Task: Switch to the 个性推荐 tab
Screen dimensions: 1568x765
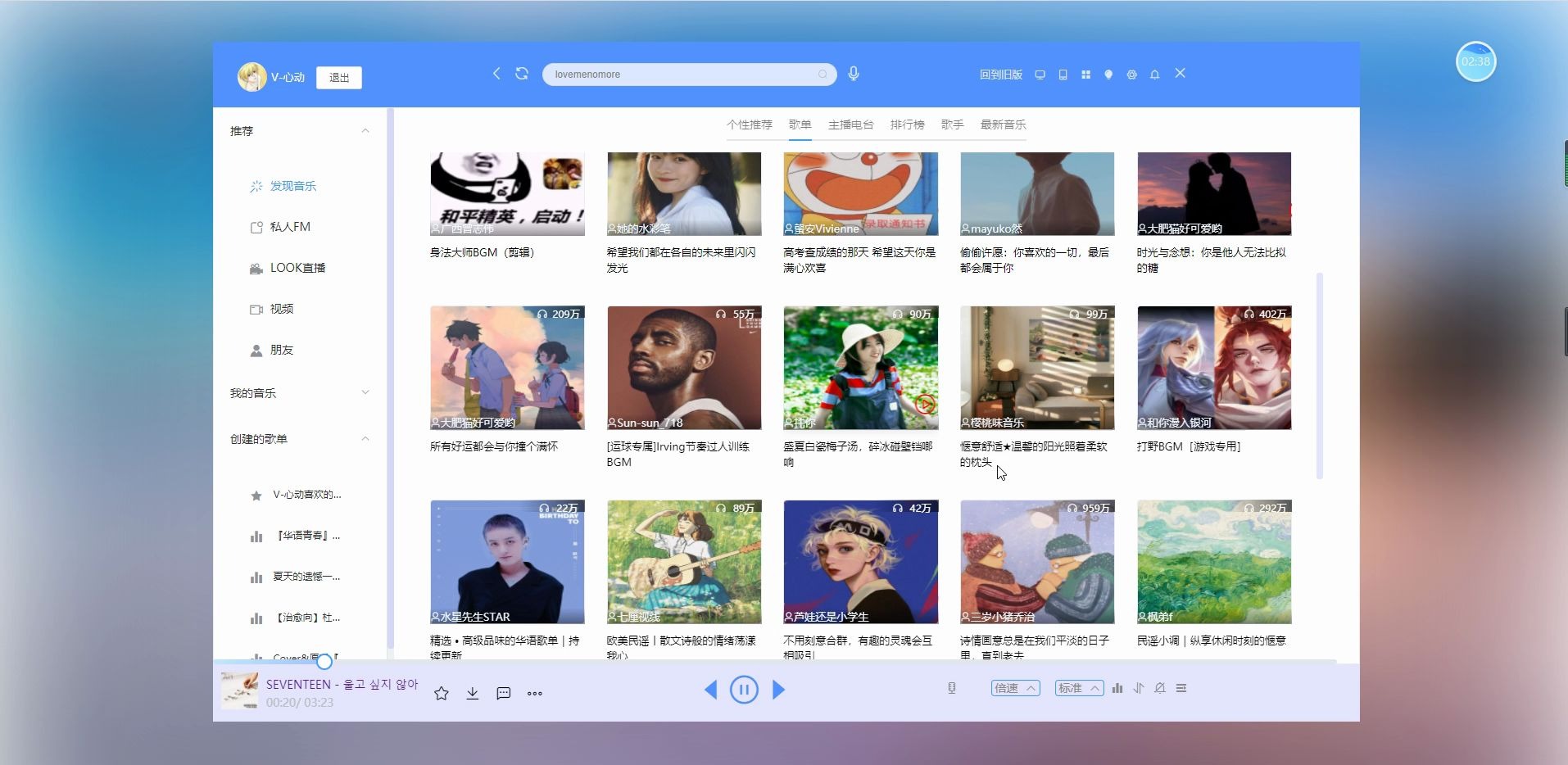Action: [x=750, y=124]
